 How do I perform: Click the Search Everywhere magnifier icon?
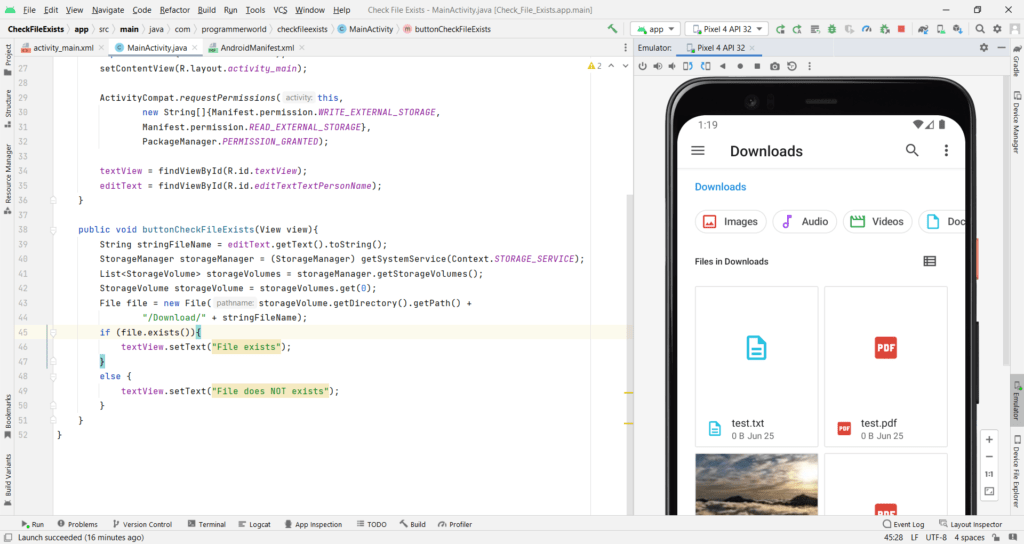(x=980, y=29)
